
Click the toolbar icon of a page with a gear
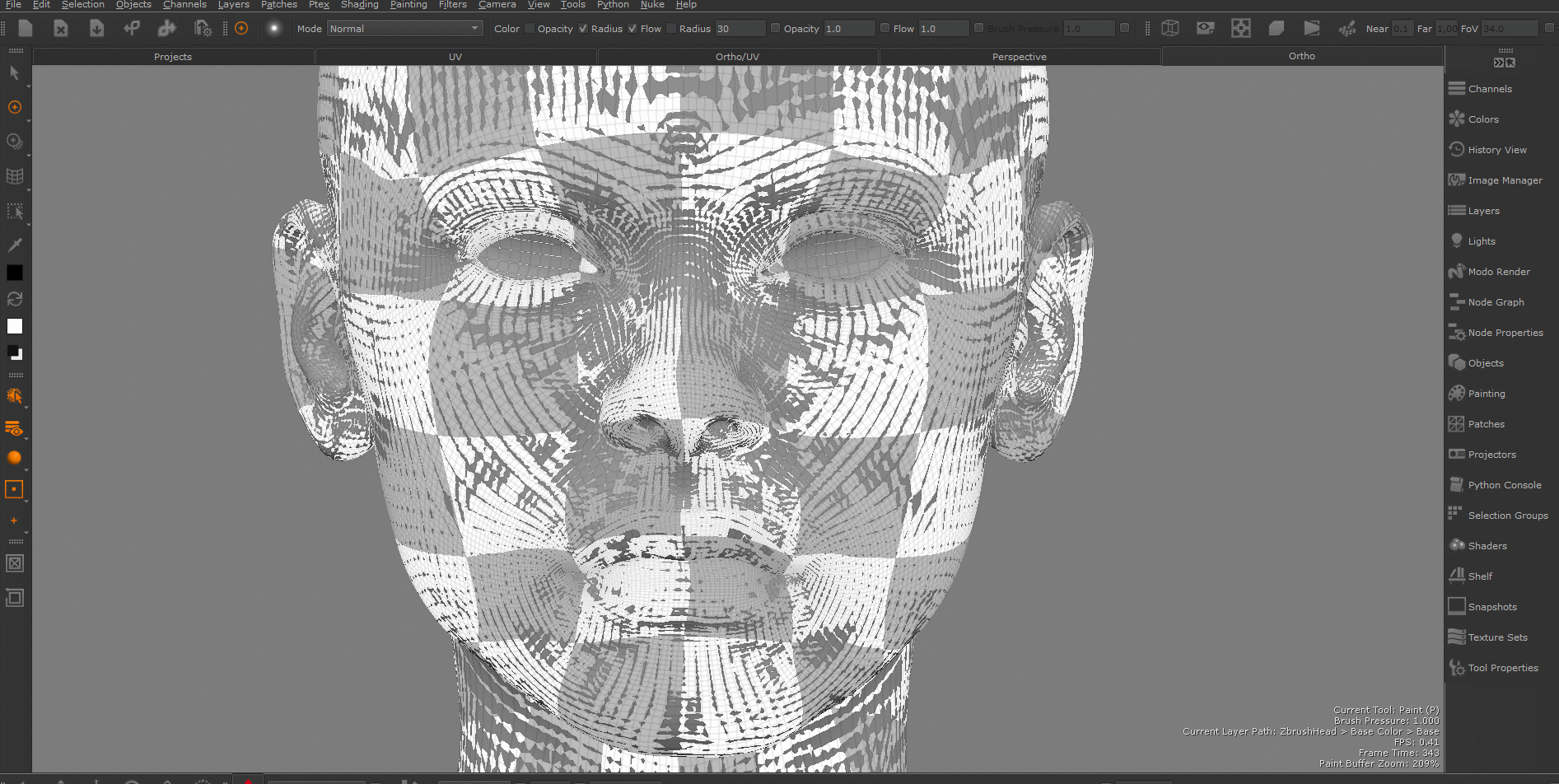[x=203, y=28]
